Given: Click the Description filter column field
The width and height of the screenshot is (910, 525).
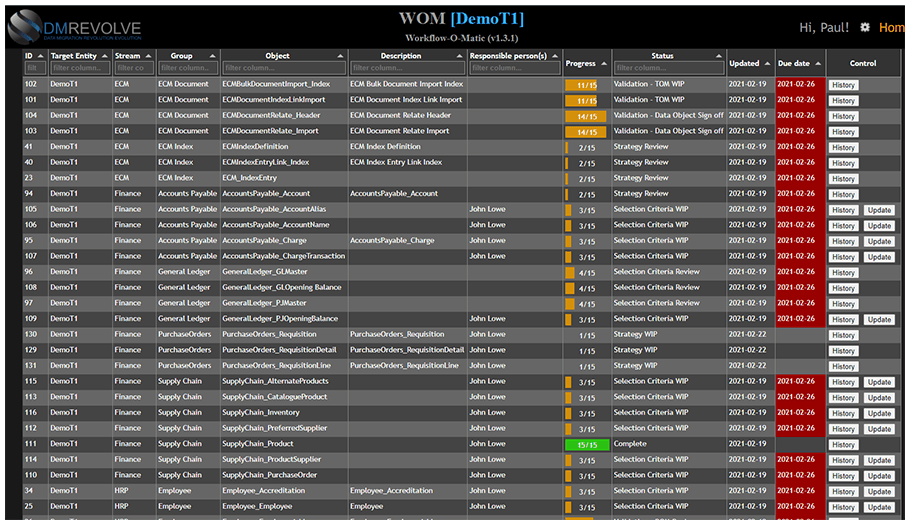Looking at the screenshot, I should [x=407, y=68].
